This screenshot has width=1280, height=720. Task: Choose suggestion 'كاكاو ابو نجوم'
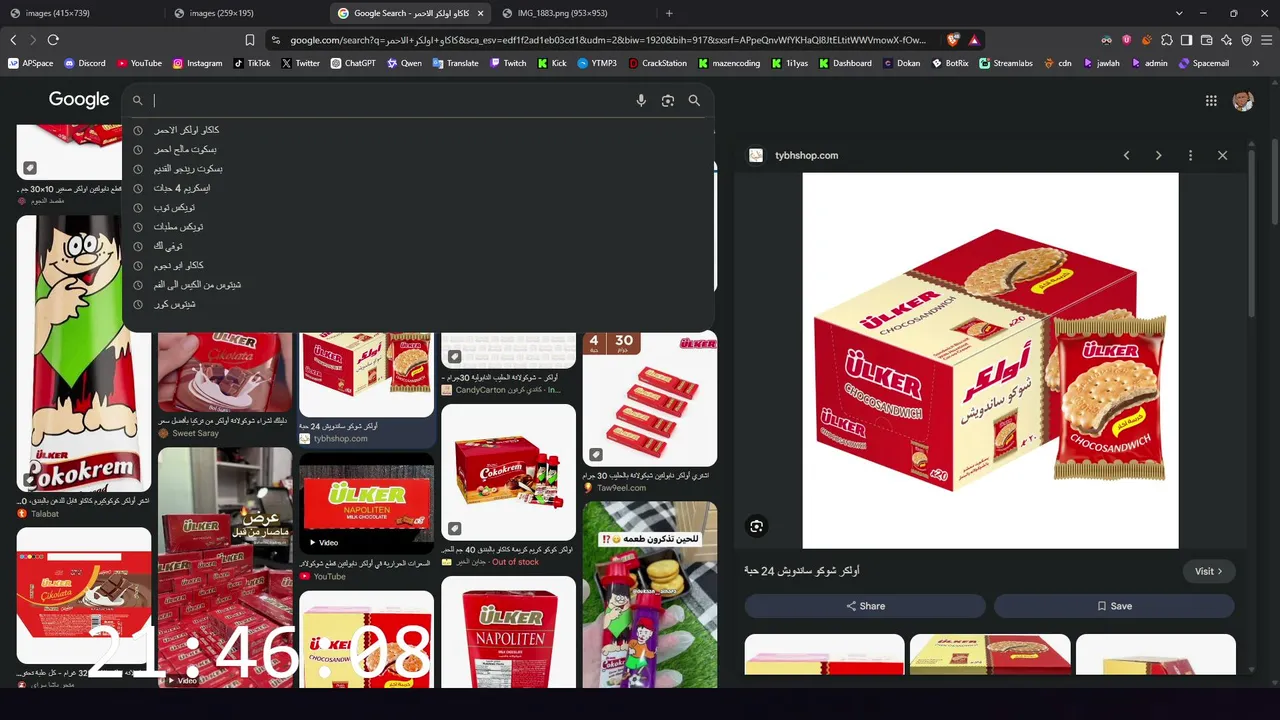click(418, 265)
